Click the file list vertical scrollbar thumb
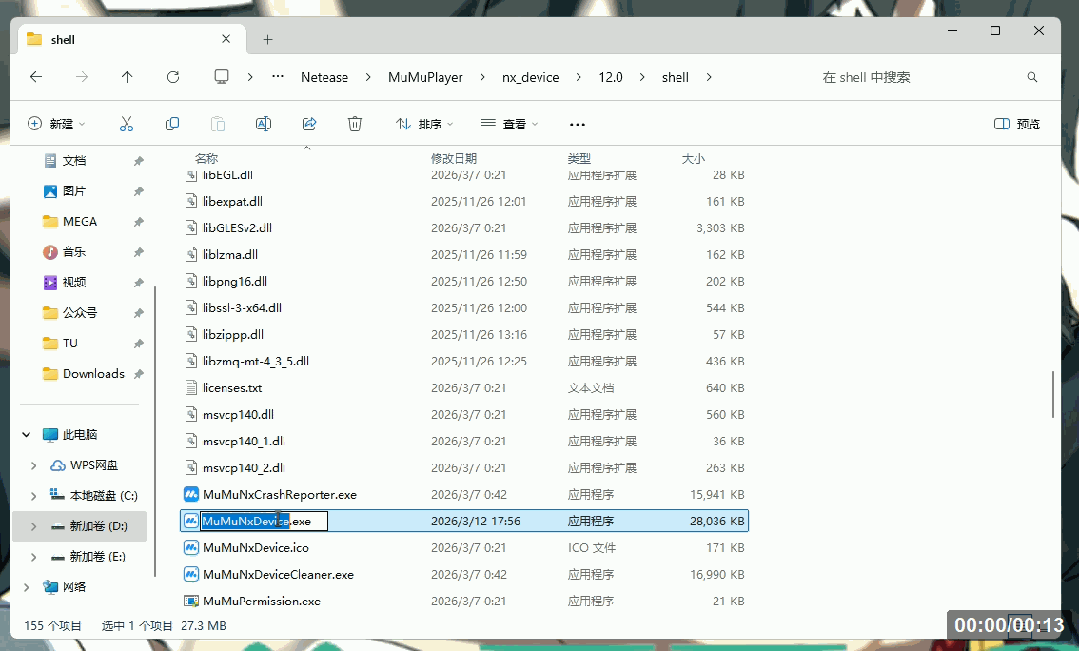This screenshot has height=651, width=1079. click(x=1052, y=394)
